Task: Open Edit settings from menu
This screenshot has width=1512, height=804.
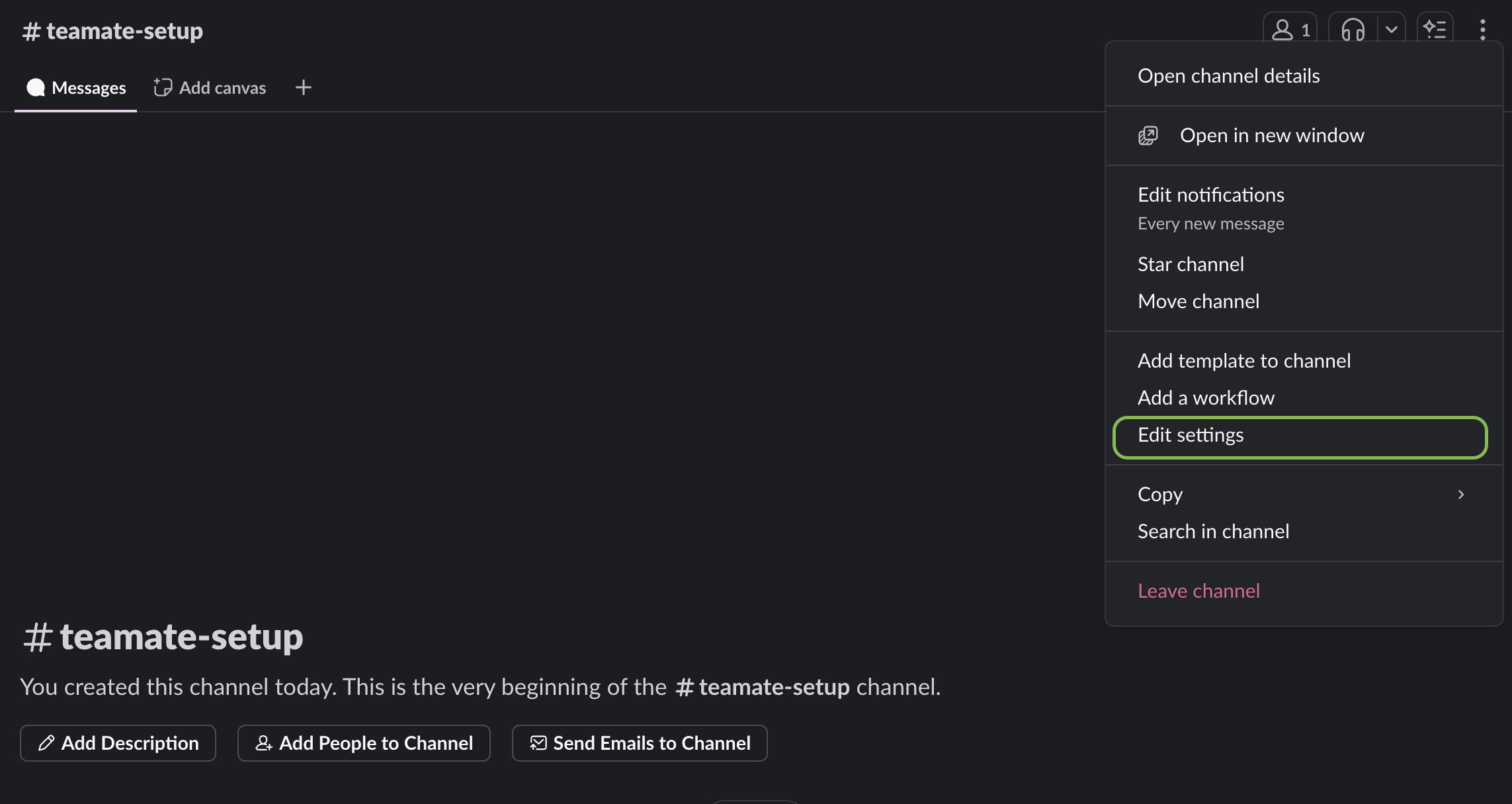Action: pyautogui.click(x=1300, y=437)
